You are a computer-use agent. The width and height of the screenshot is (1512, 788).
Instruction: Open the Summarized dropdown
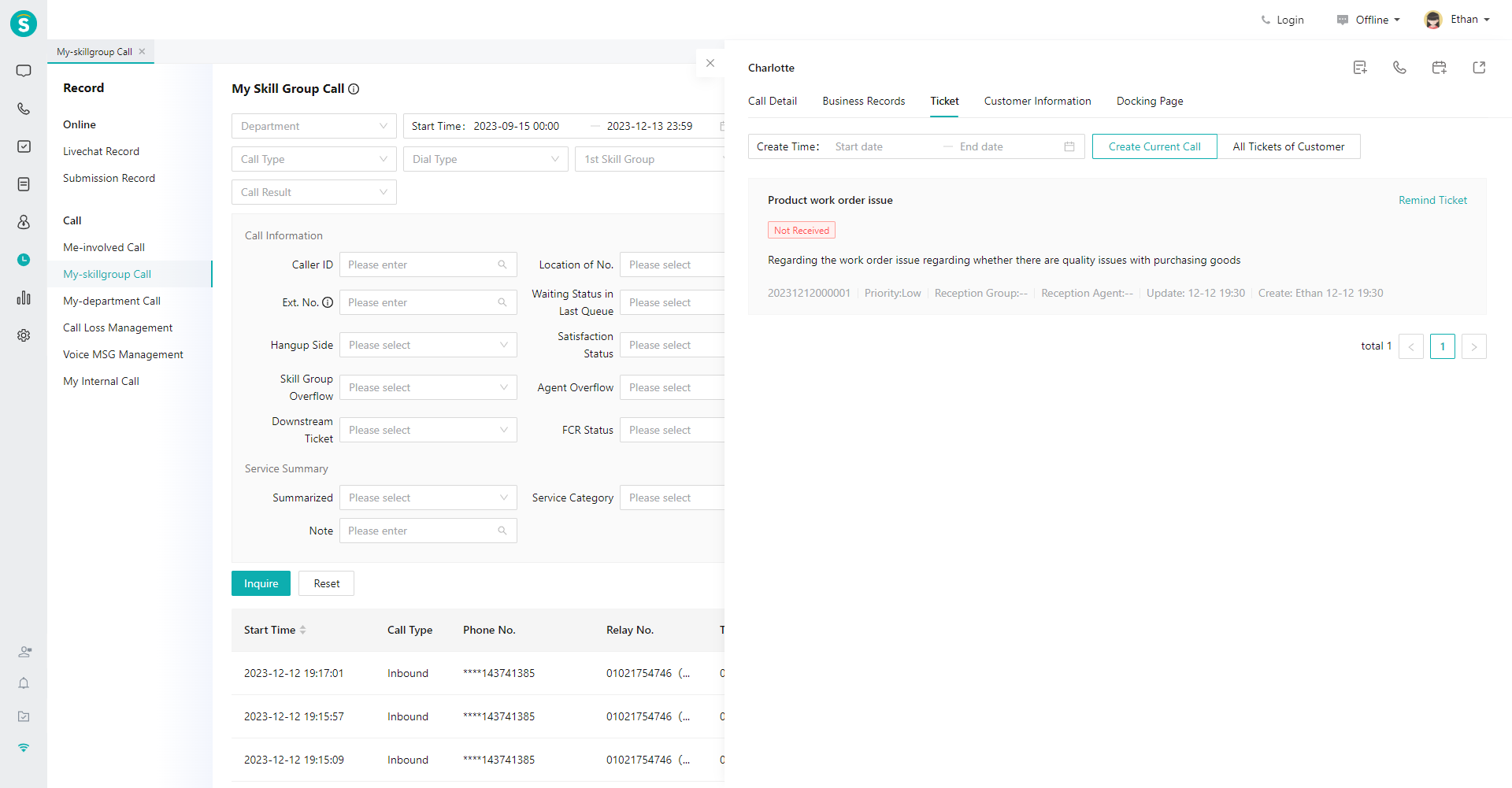(428, 498)
